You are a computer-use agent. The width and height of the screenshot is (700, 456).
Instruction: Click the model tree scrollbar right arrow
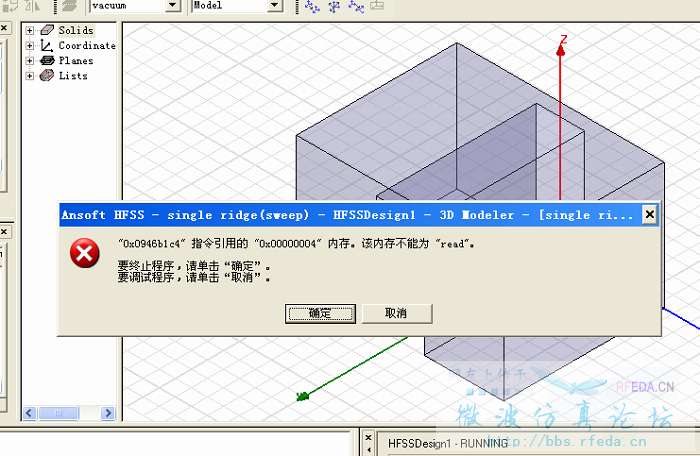(108, 413)
